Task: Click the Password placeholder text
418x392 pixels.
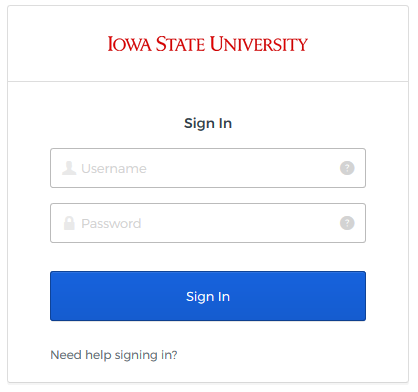Action: pos(111,223)
